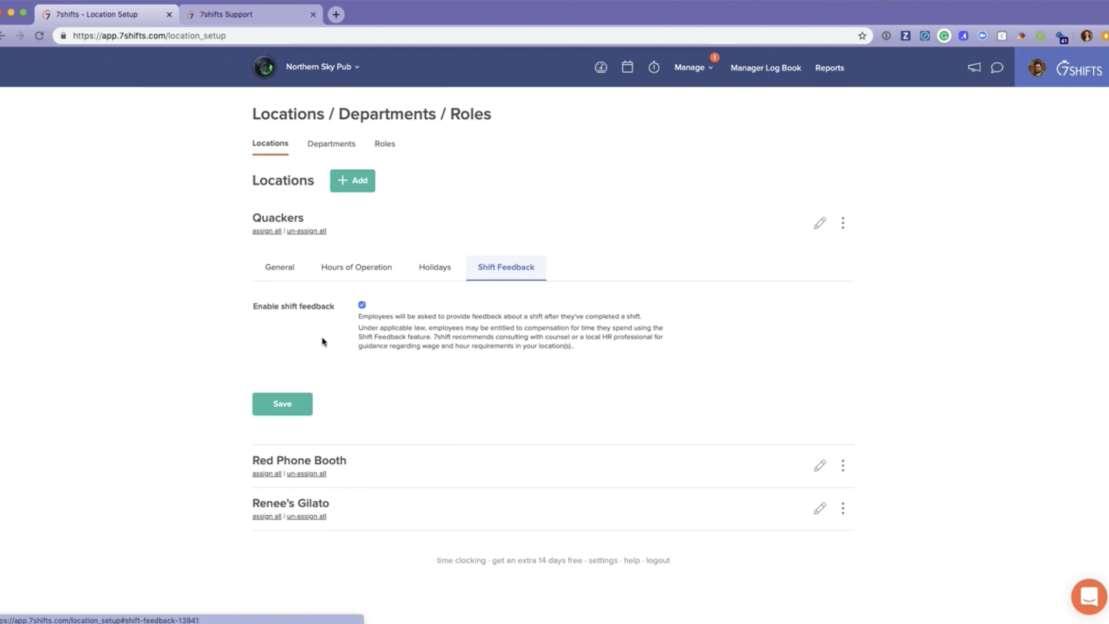The image size is (1109, 624).
Task: Open the dashboard gauge icon in navbar
Action: click(601, 68)
